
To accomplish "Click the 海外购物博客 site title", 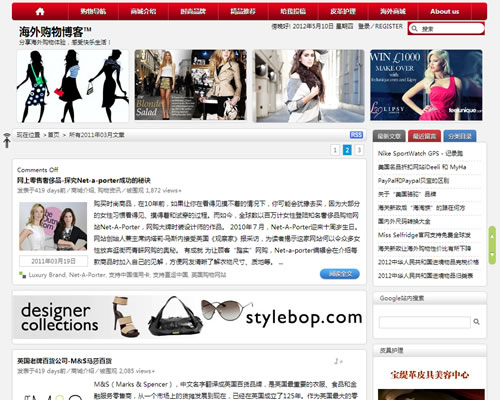I will pos(55,32).
